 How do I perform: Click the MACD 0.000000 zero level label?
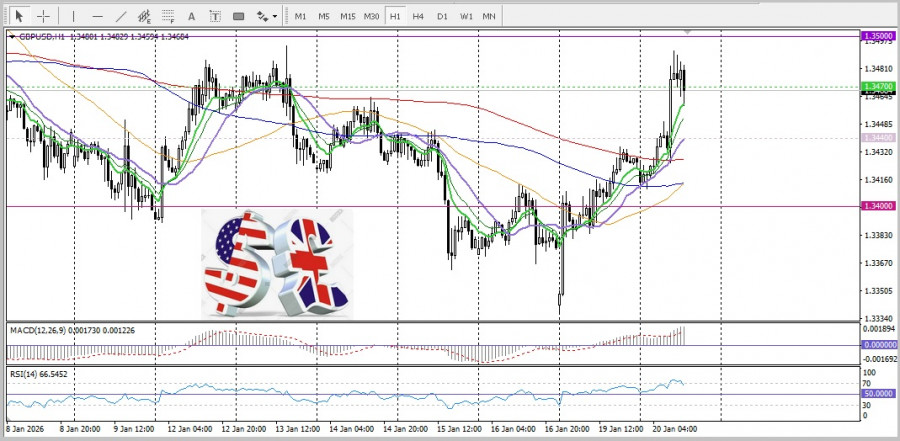(x=879, y=345)
